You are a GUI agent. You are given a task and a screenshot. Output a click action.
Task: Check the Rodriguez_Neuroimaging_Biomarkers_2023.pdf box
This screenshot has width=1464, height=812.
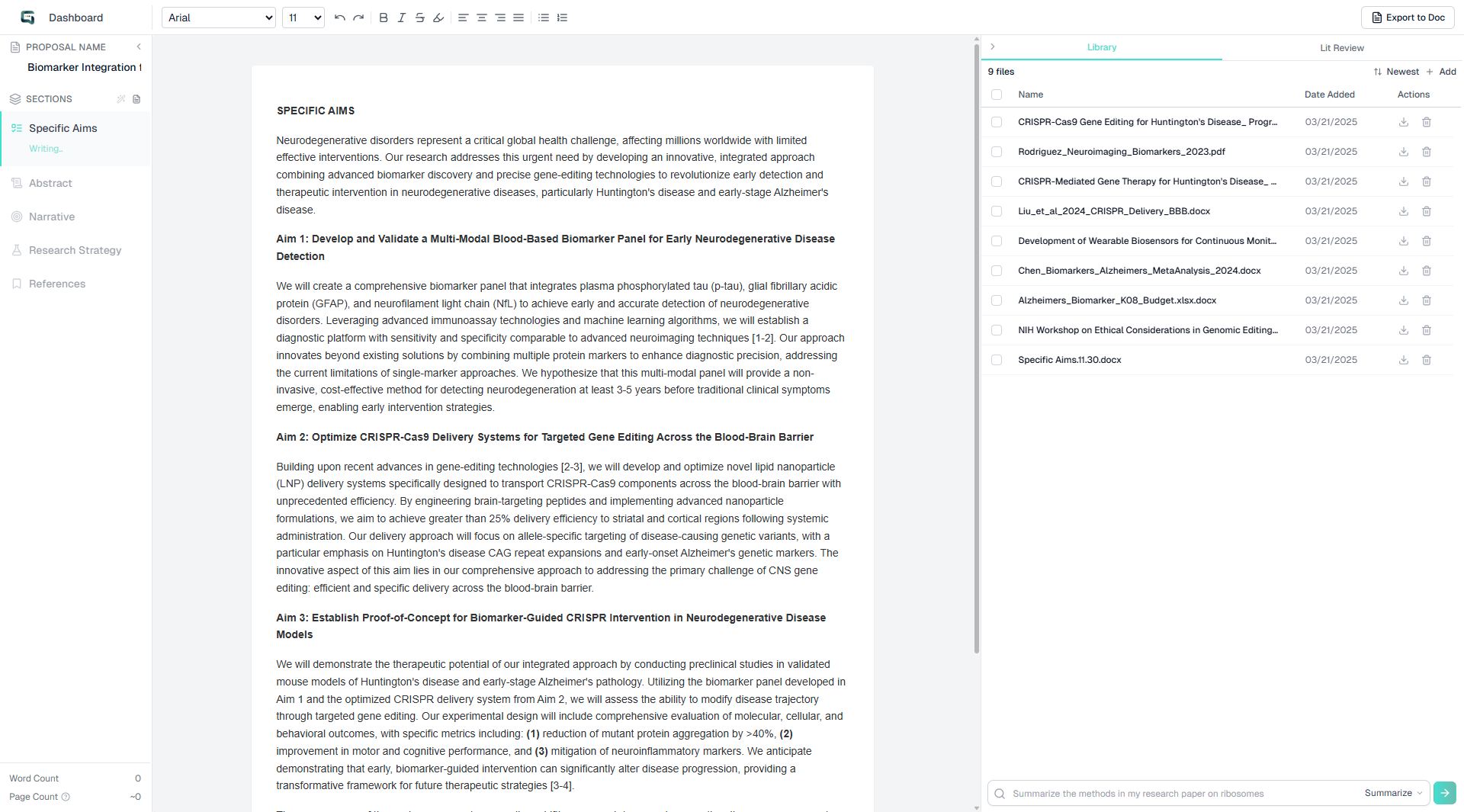[x=997, y=152]
